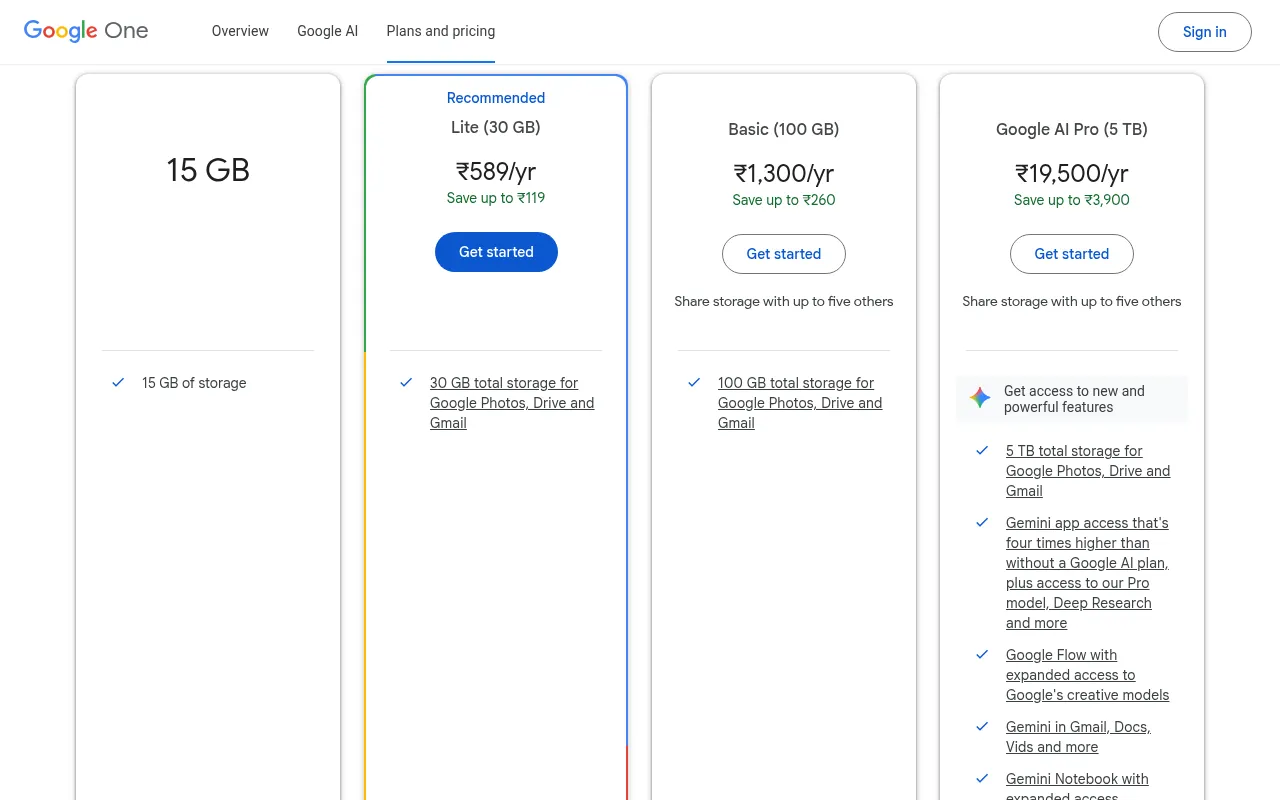Open 100 GB total storage link
This screenshot has height=800, width=1280.
coord(800,403)
